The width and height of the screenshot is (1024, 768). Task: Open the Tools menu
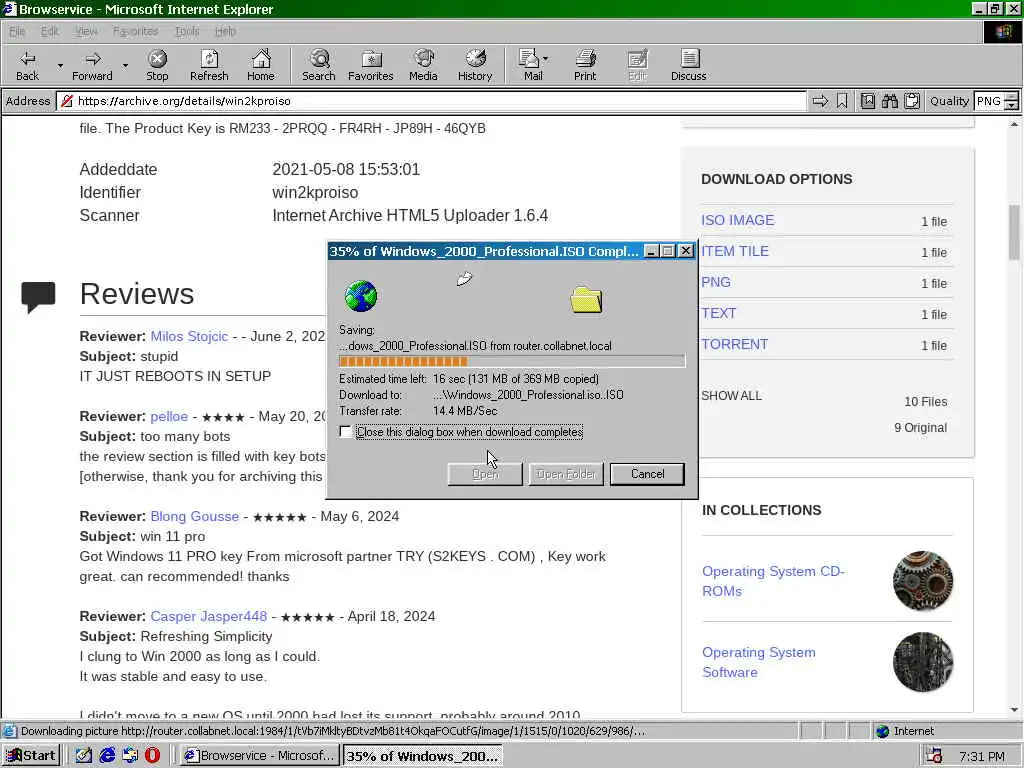point(187,31)
